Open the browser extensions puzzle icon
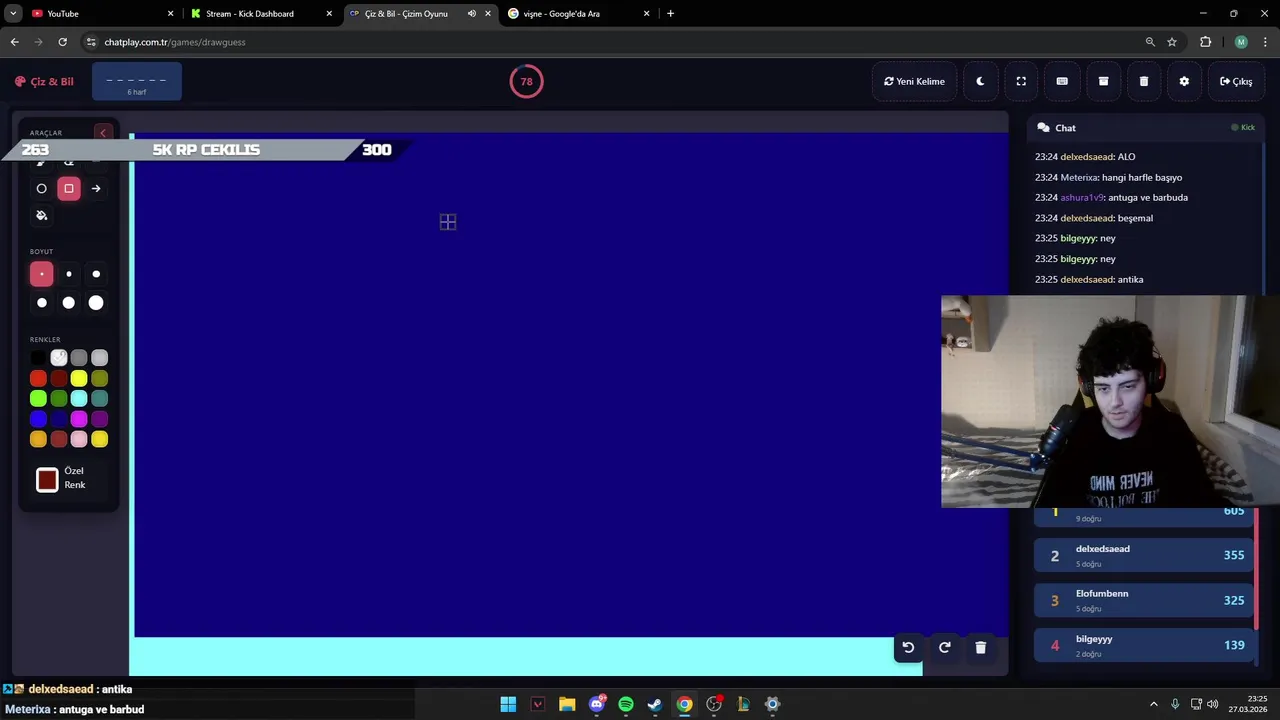 [x=1206, y=42]
